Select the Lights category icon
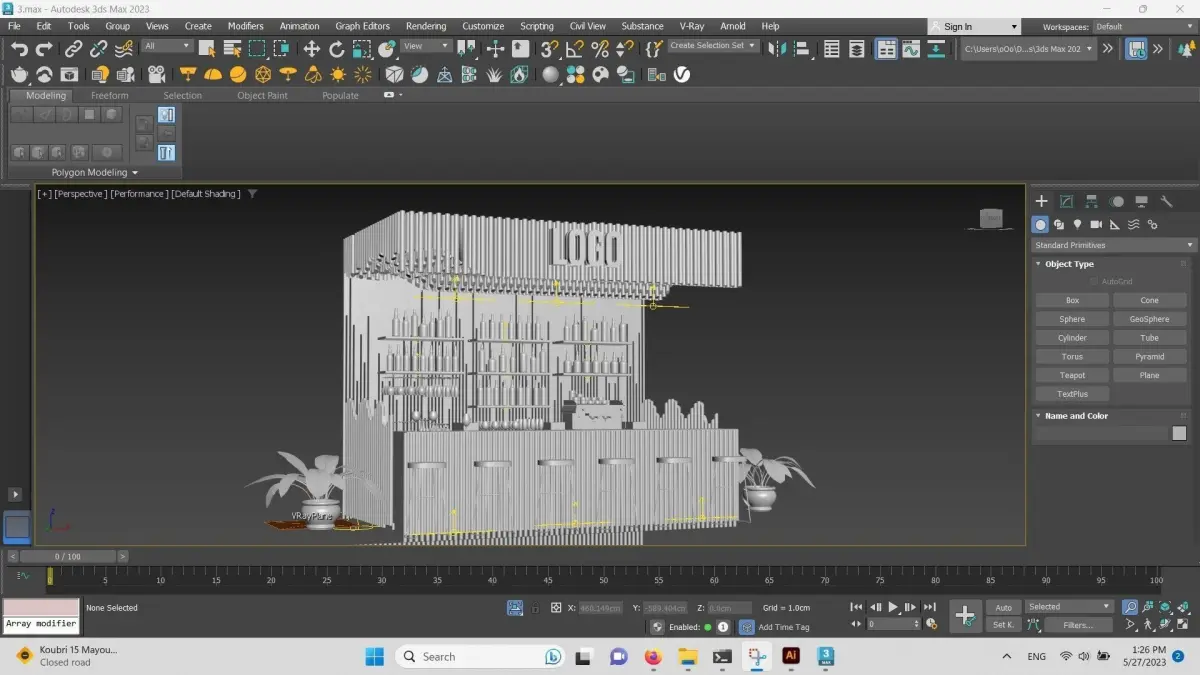1200x675 pixels. point(1077,225)
